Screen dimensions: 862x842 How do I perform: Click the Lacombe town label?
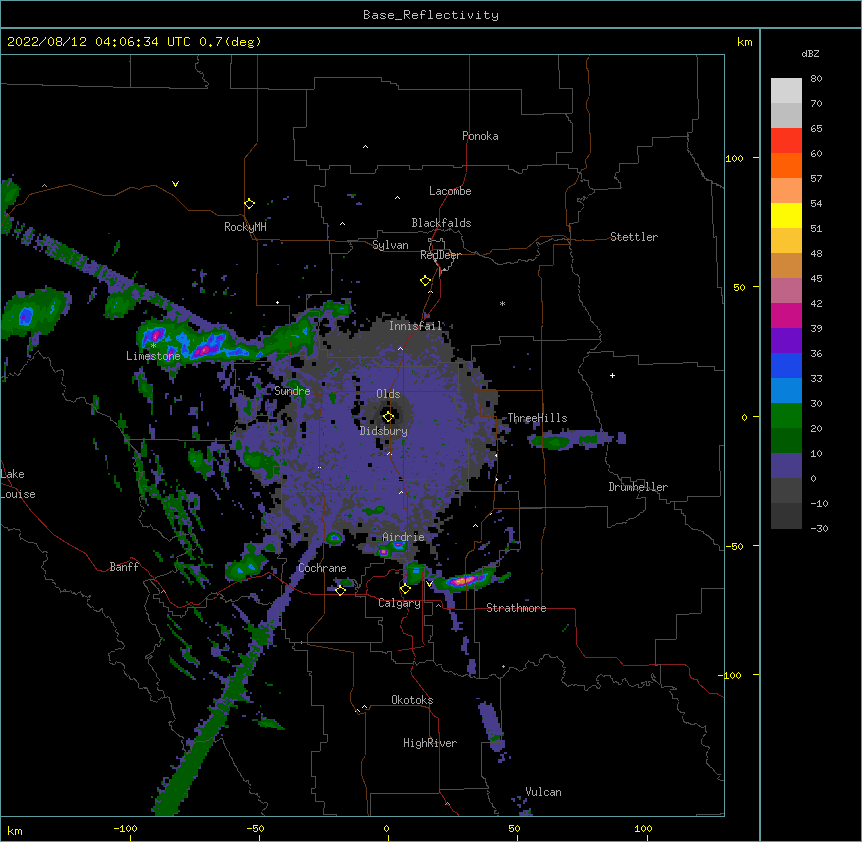pyautogui.click(x=450, y=191)
